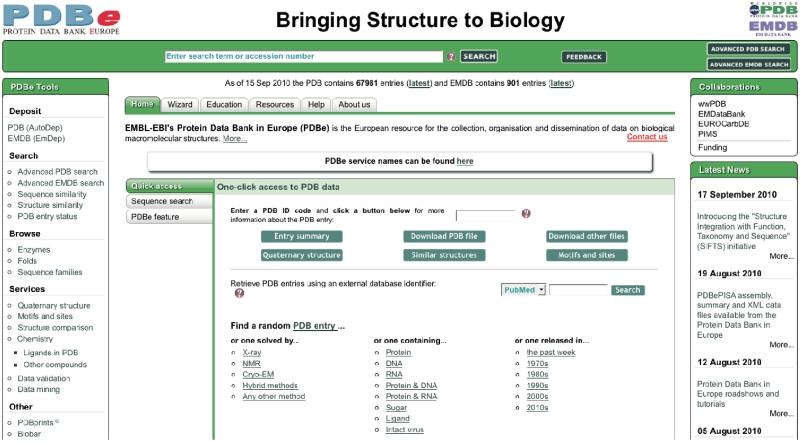The height and width of the screenshot is (442, 800).
Task: Open the Protein & DNA link
Action: point(411,385)
